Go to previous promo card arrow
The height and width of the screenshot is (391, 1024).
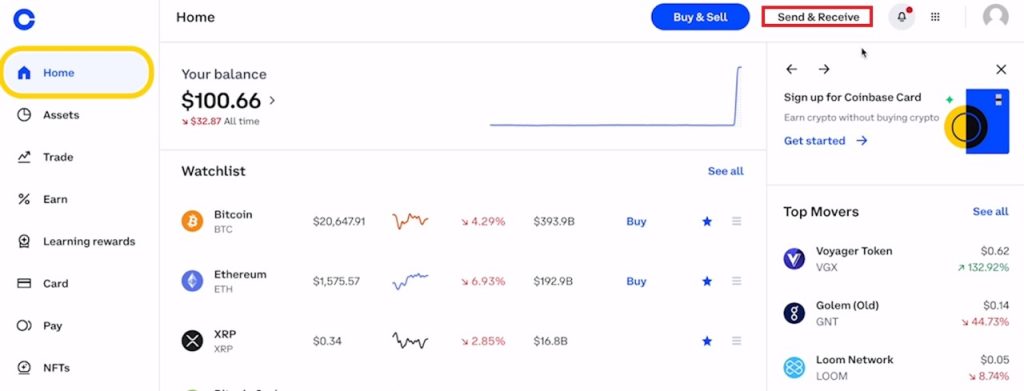point(792,69)
